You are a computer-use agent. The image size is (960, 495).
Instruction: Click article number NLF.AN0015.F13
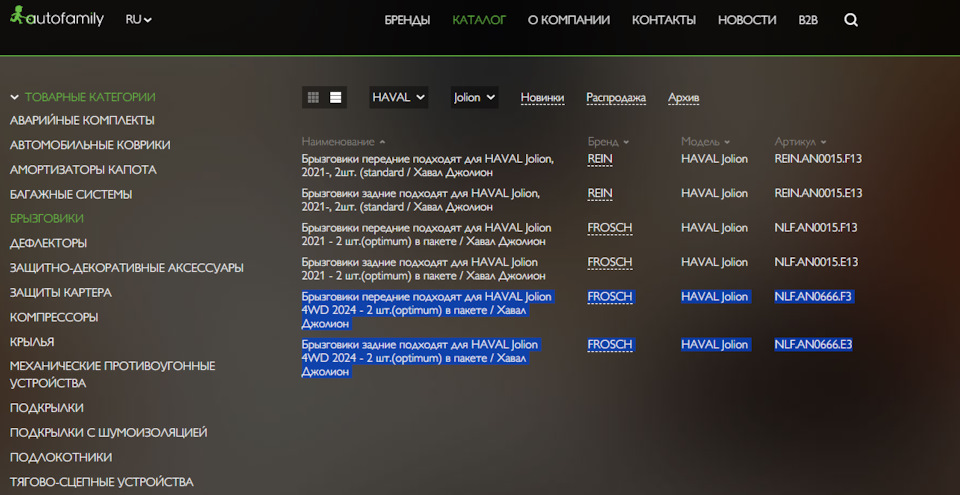[x=816, y=228]
